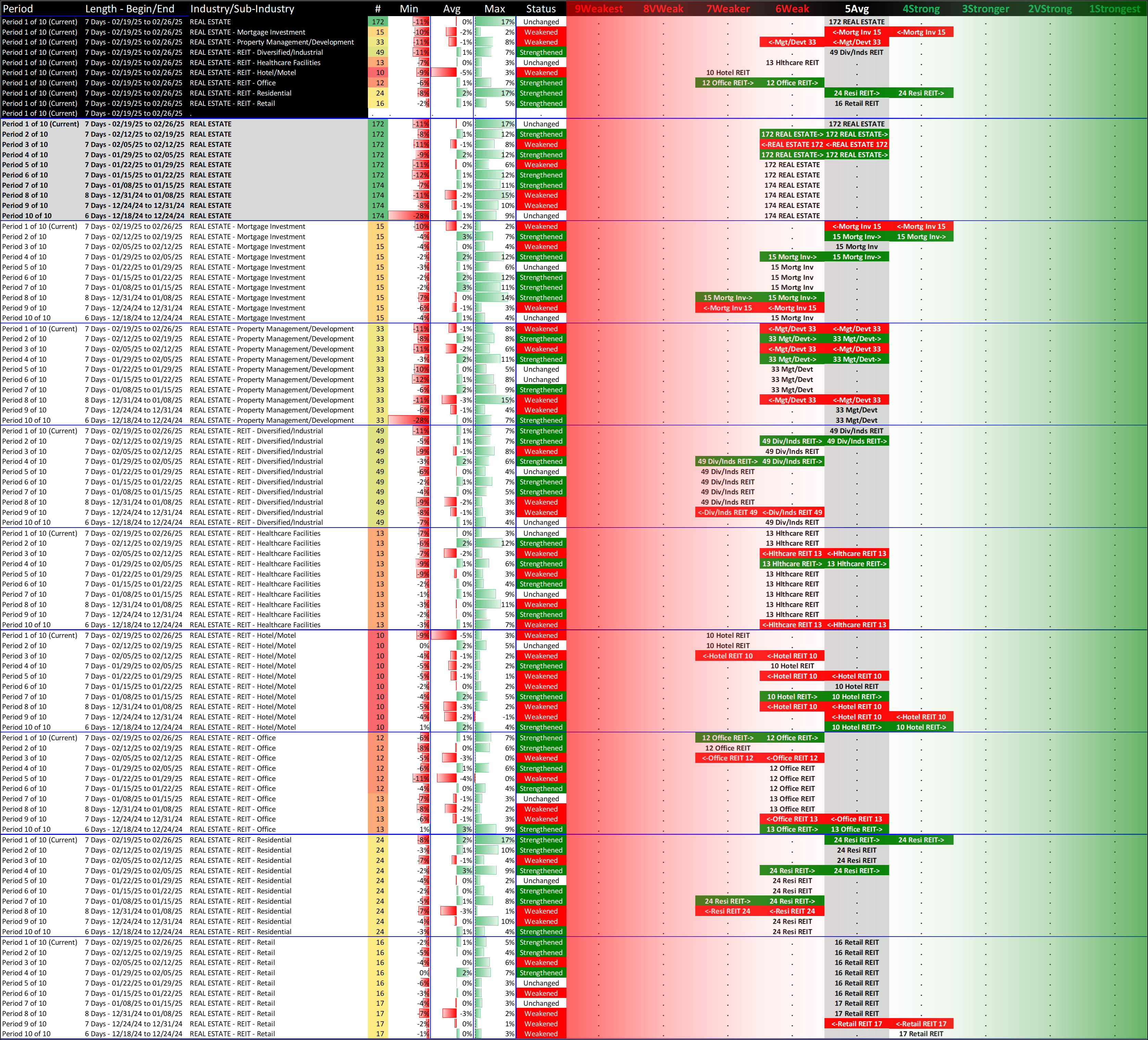Click the 'Max' column header

click(494, 9)
